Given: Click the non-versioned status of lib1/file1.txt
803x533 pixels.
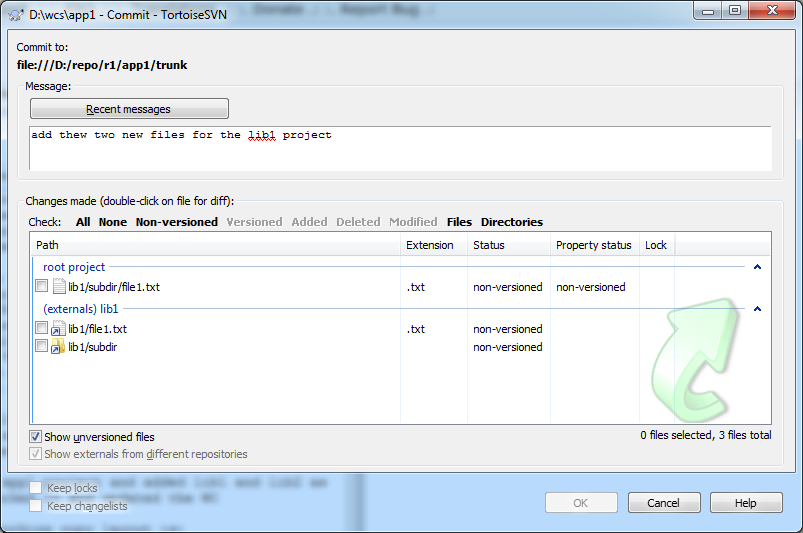Looking at the screenshot, I should [x=508, y=329].
